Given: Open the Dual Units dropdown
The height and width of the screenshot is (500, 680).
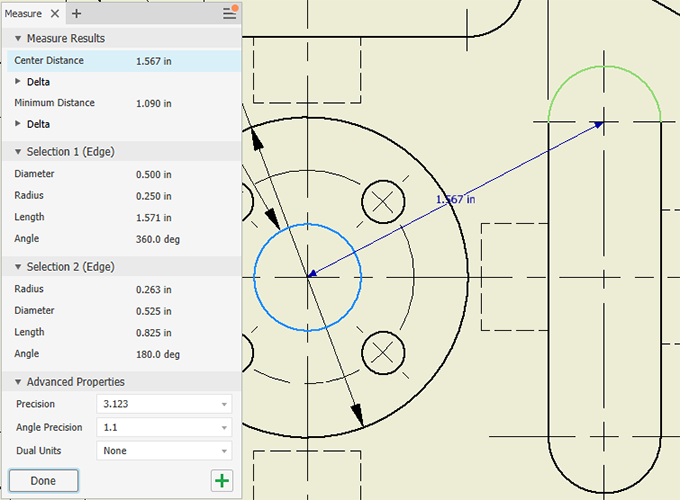Looking at the screenshot, I should click(164, 451).
